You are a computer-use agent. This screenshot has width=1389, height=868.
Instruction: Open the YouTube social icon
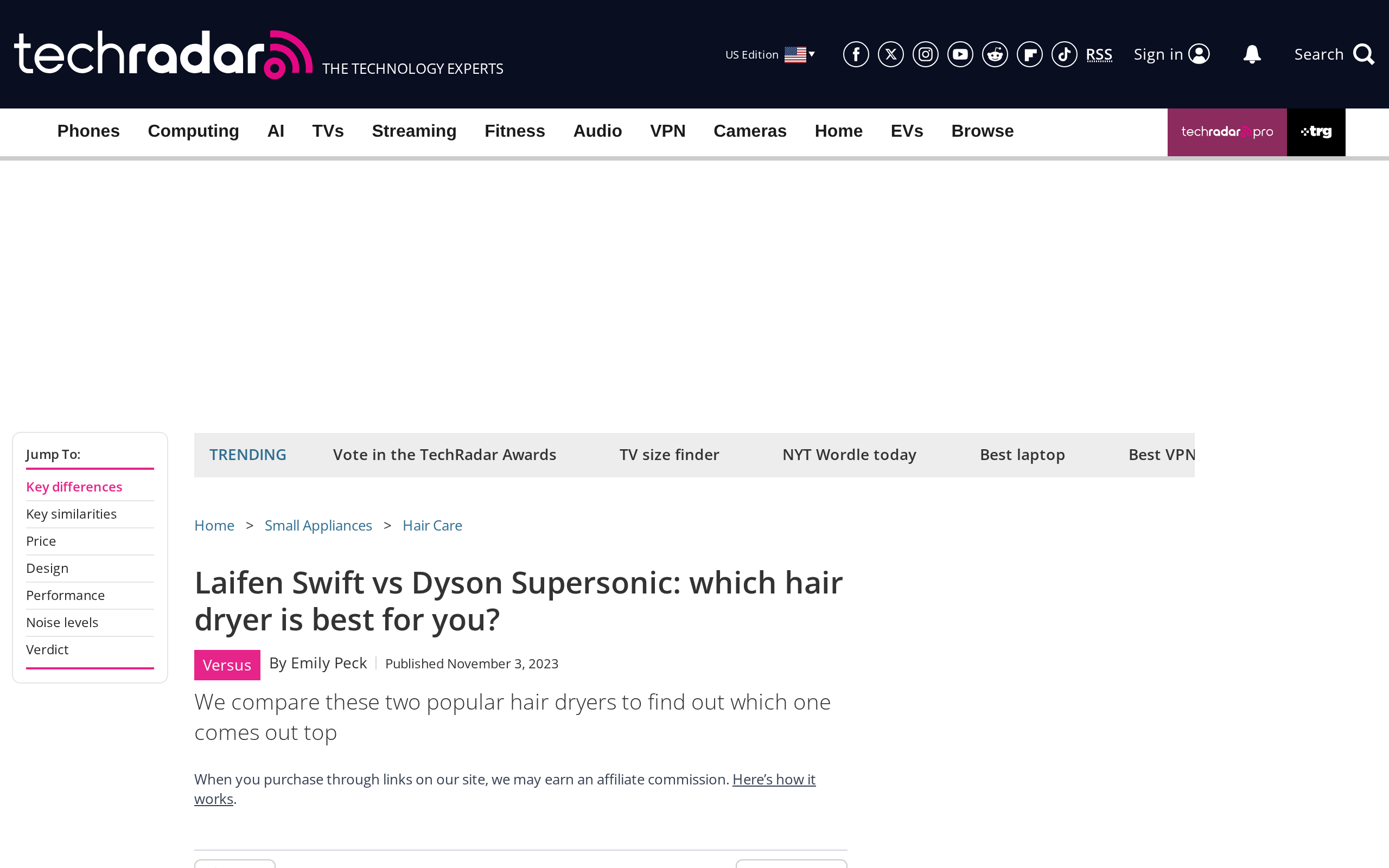[x=960, y=55]
